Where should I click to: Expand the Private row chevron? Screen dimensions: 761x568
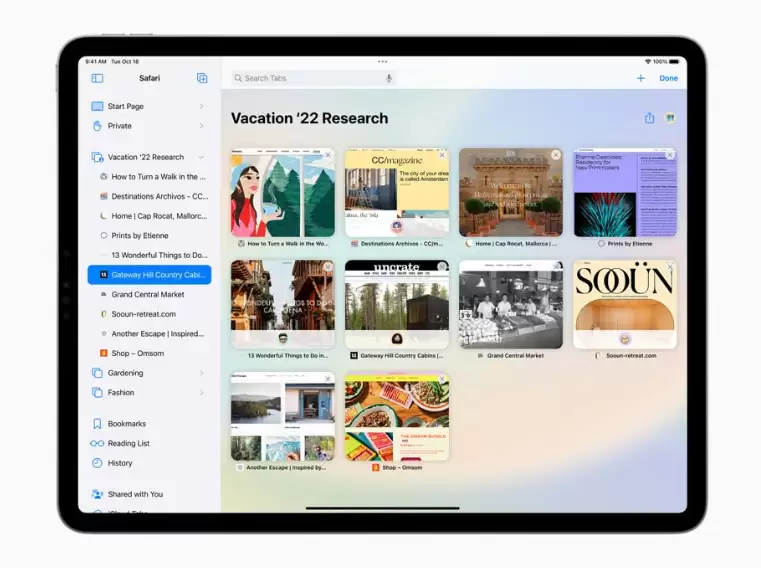201,126
